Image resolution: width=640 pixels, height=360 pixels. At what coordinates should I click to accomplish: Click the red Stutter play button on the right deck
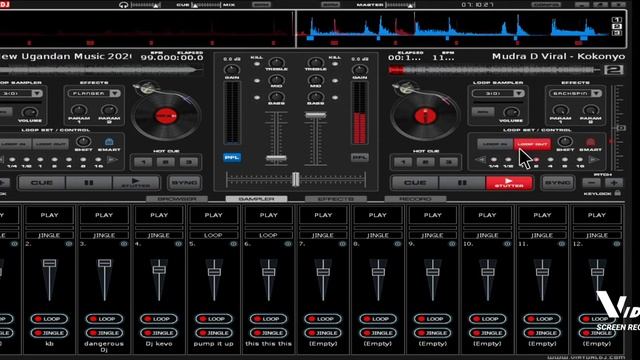pos(509,183)
